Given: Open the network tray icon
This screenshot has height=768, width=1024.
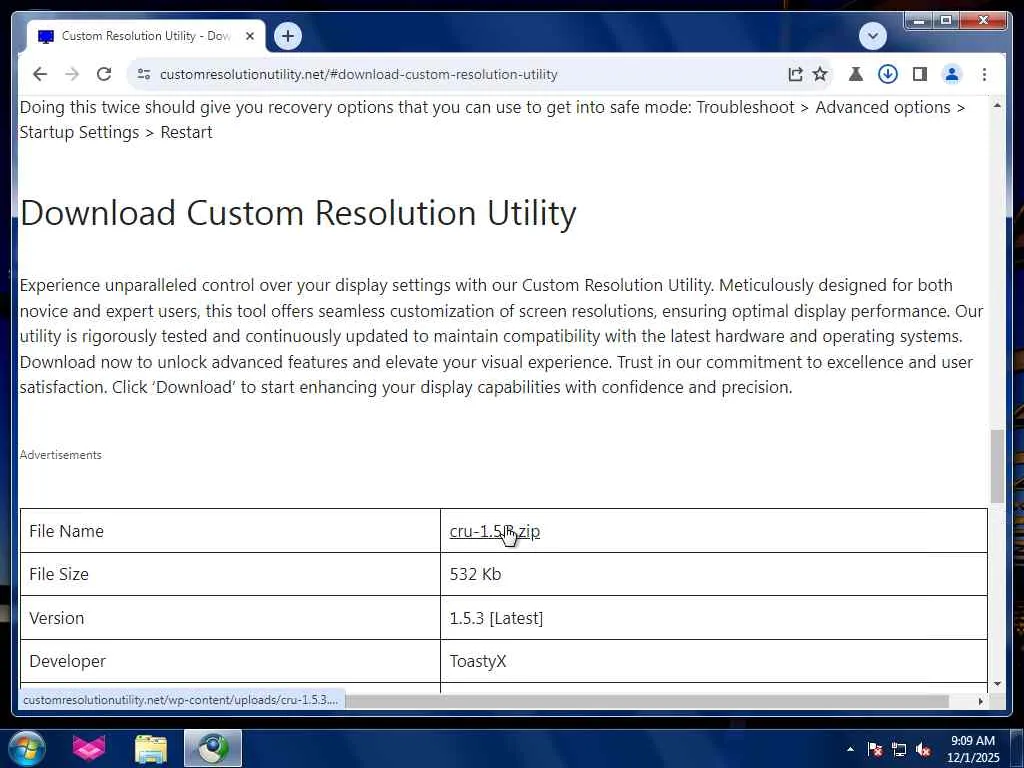Looking at the screenshot, I should click(899, 749).
